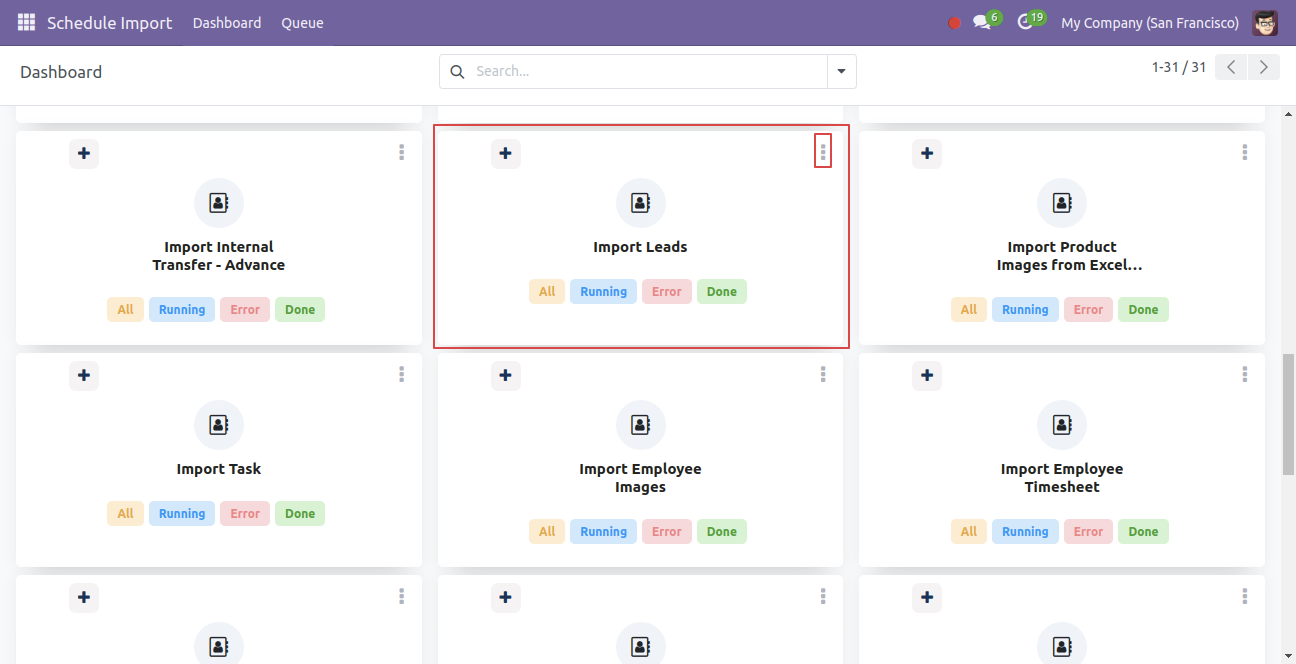Click Error filter on Import Leads card
Screen dimensions: 1296x664
pyautogui.click(x=667, y=292)
